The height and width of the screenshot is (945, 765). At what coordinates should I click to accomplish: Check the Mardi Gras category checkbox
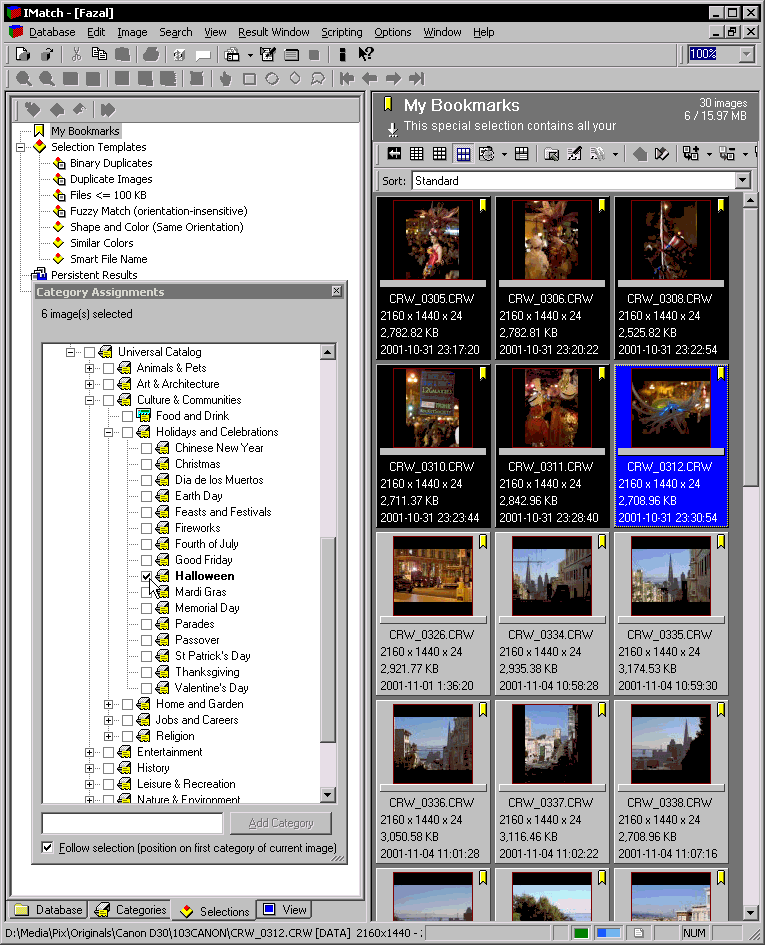[147, 592]
